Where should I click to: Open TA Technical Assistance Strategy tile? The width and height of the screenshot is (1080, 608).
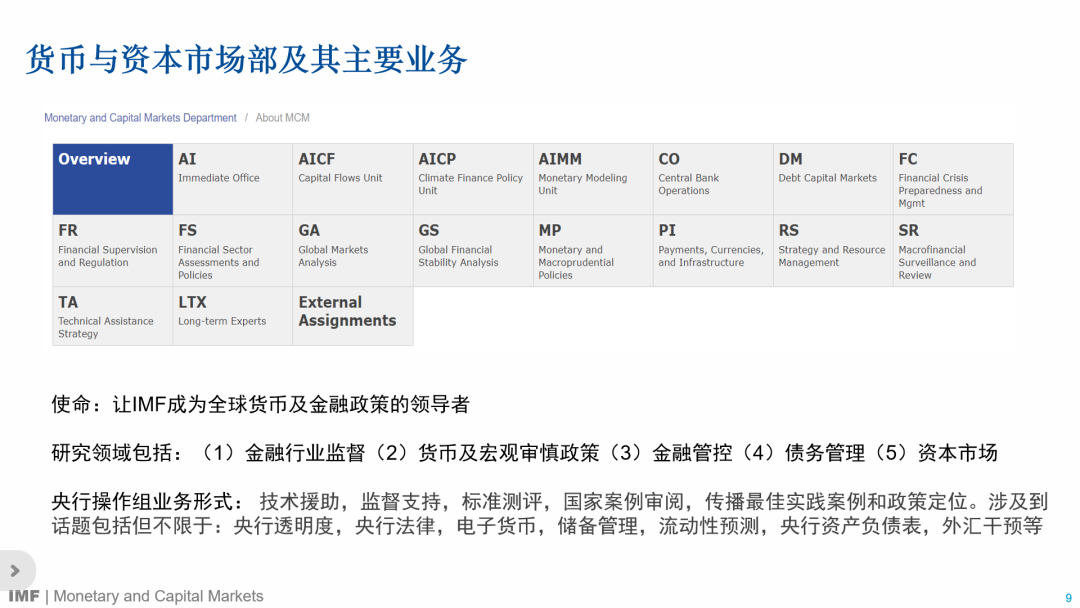(112, 317)
